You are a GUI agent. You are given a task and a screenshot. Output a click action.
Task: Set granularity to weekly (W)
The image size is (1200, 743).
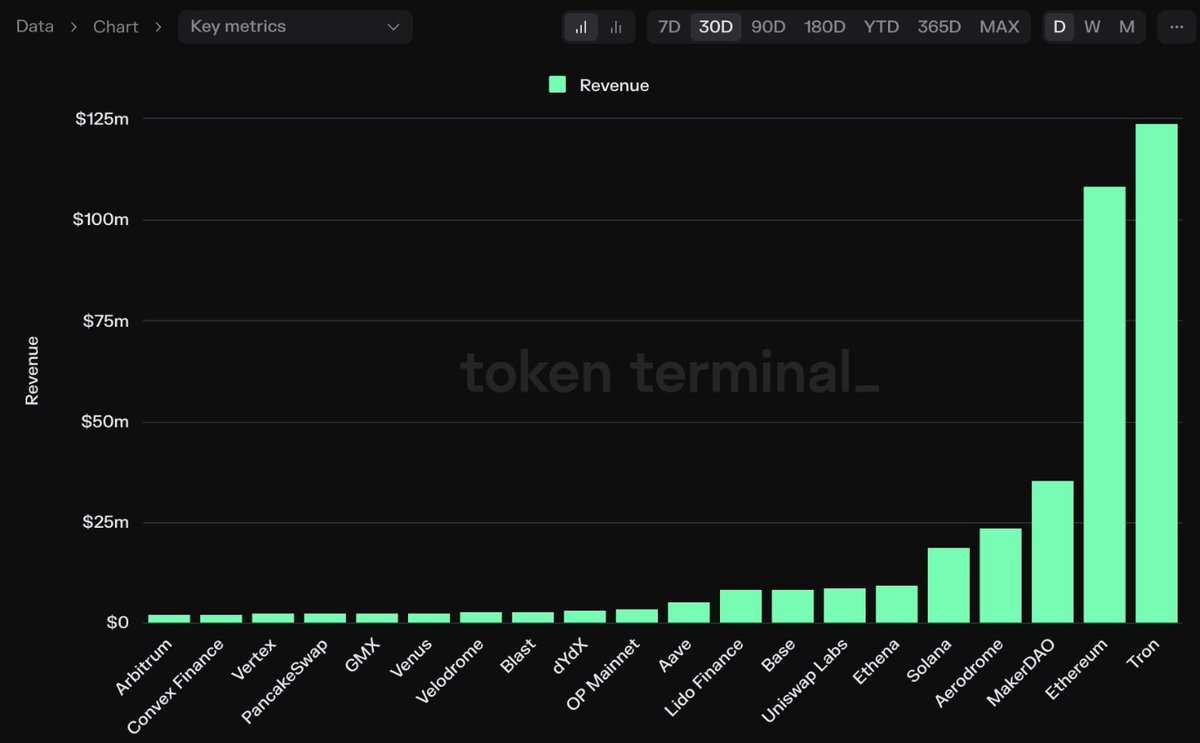1092,27
